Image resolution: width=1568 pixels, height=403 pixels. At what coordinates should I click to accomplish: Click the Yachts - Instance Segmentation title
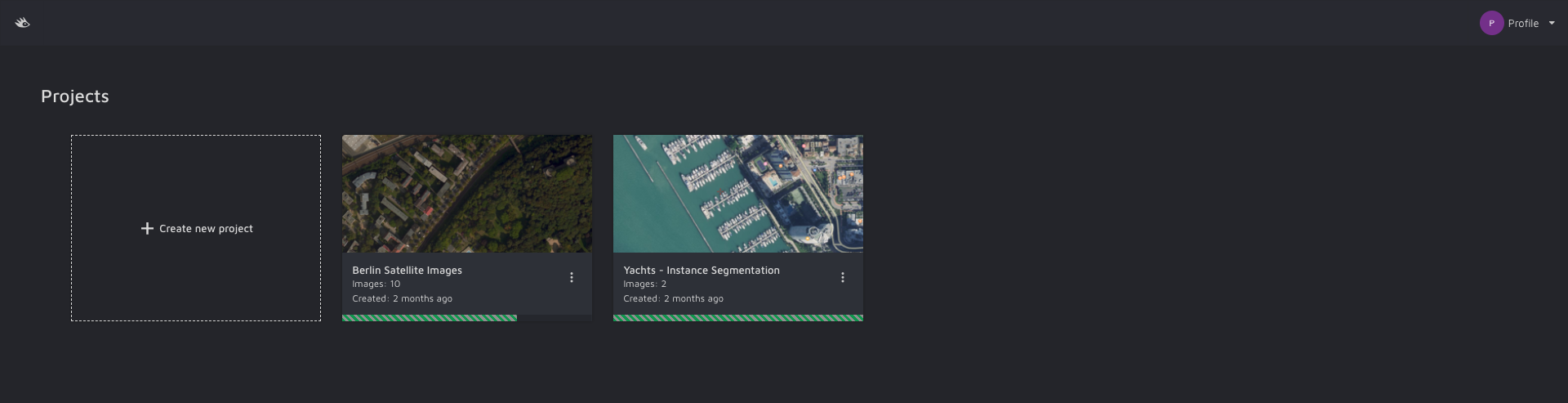pos(702,271)
